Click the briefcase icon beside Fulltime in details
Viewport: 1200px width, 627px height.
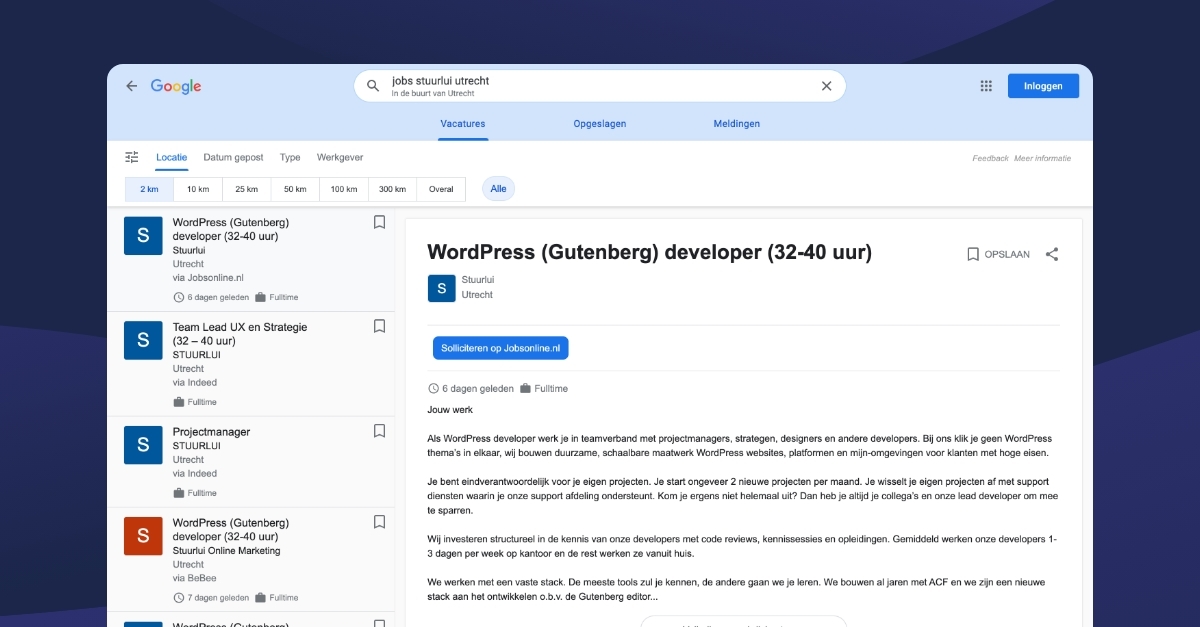525,388
